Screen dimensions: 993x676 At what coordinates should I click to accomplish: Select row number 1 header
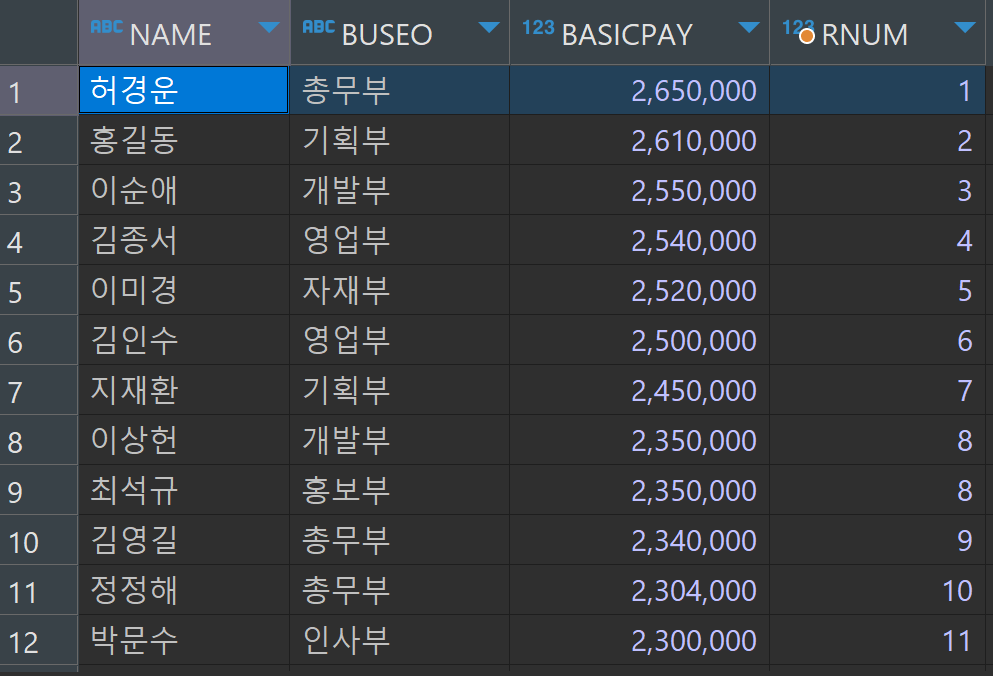point(39,91)
